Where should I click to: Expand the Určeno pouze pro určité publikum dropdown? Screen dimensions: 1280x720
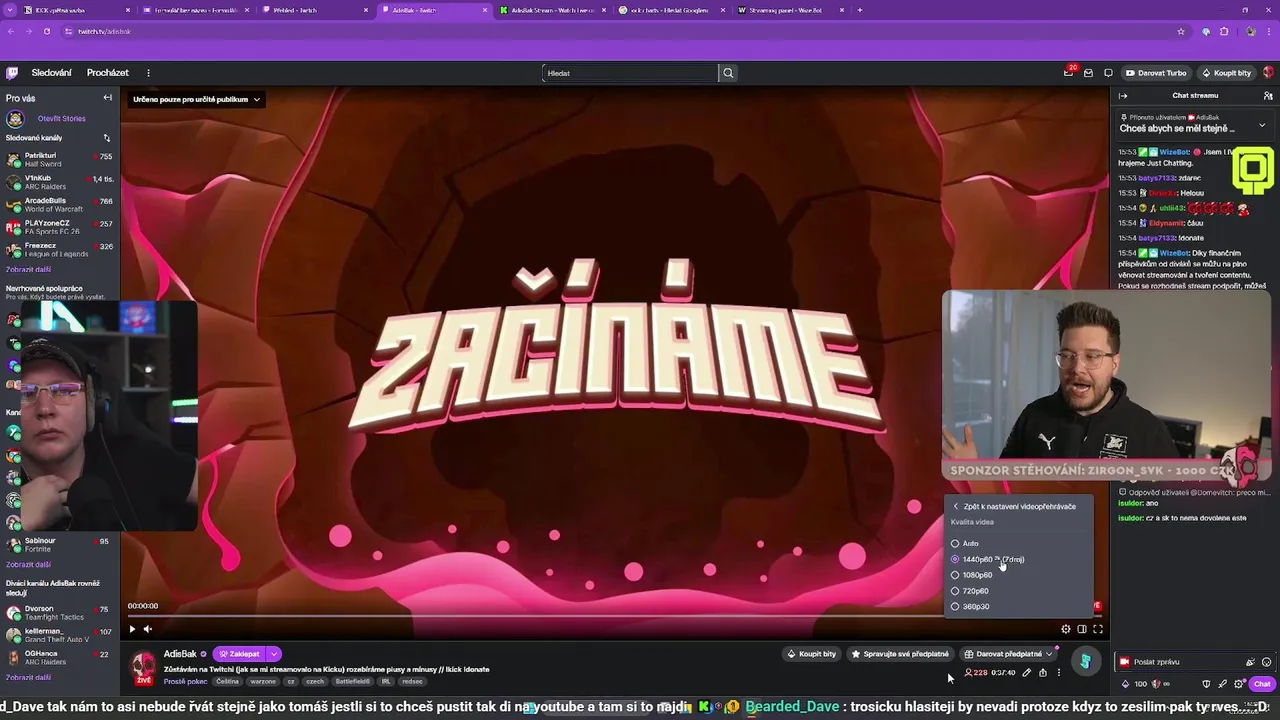pos(196,99)
